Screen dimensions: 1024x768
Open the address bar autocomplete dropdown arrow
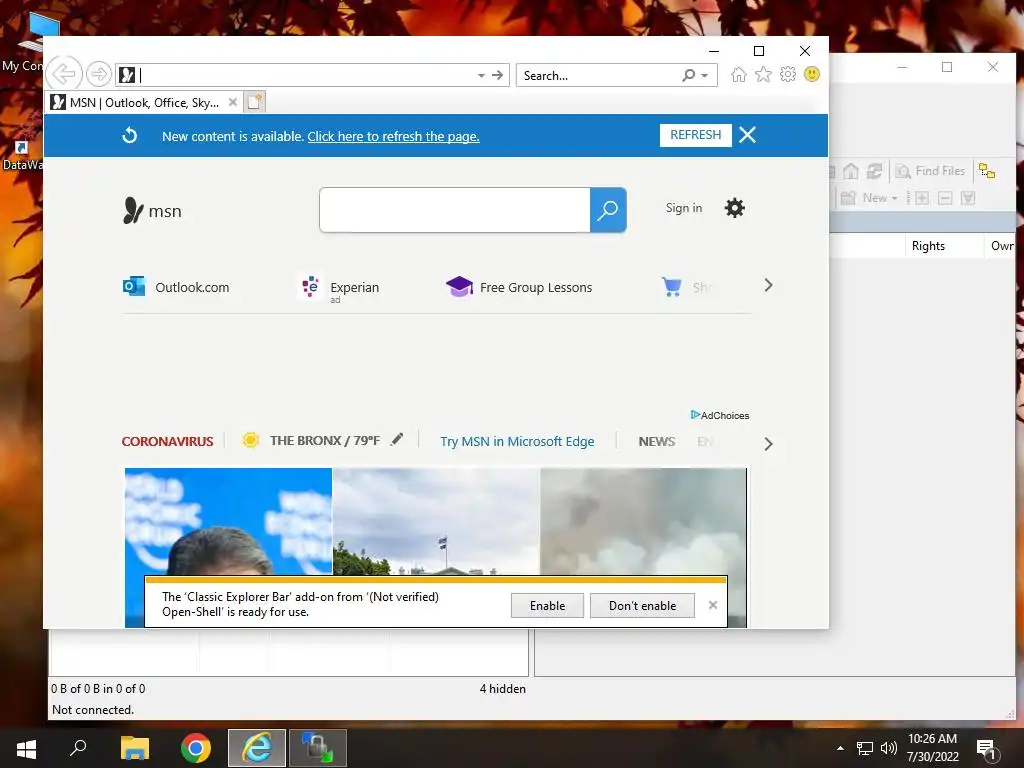pyautogui.click(x=481, y=75)
